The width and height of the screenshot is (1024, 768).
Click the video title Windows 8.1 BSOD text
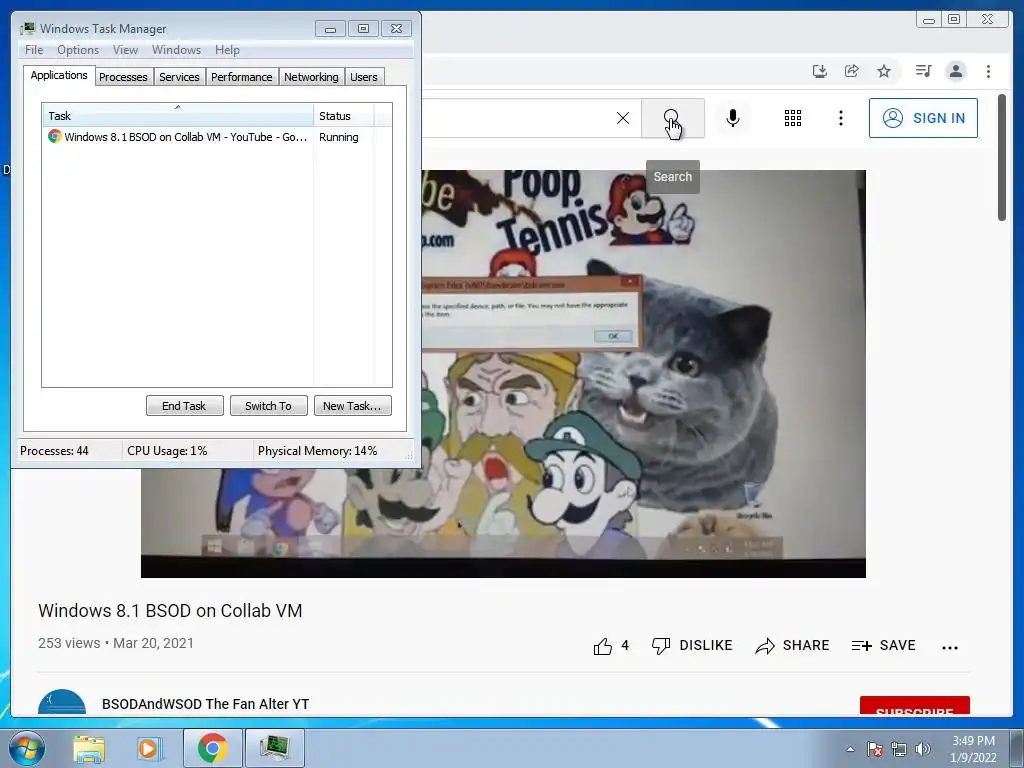170,611
